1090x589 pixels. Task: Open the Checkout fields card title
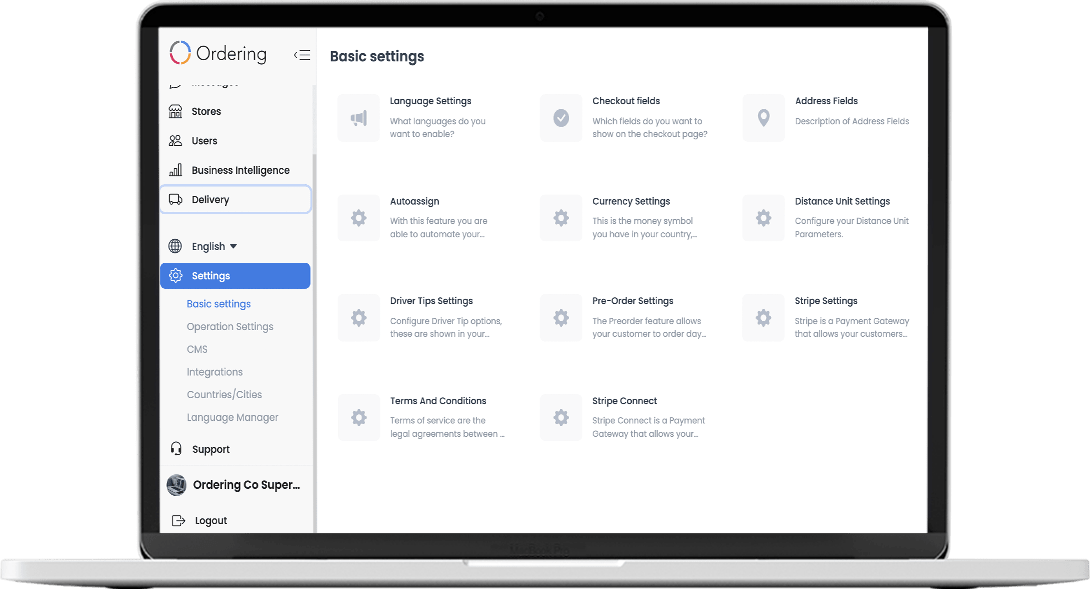click(626, 101)
